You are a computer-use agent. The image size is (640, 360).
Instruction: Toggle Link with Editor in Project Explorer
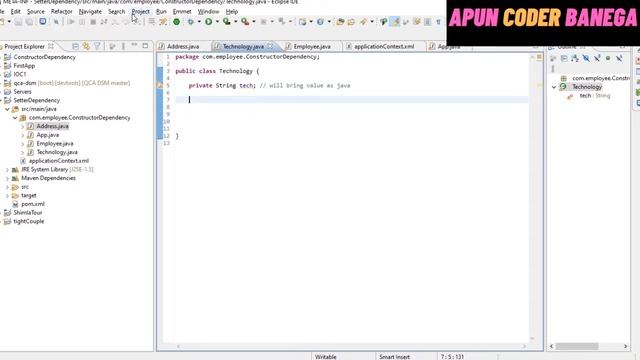tap(86, 47)
